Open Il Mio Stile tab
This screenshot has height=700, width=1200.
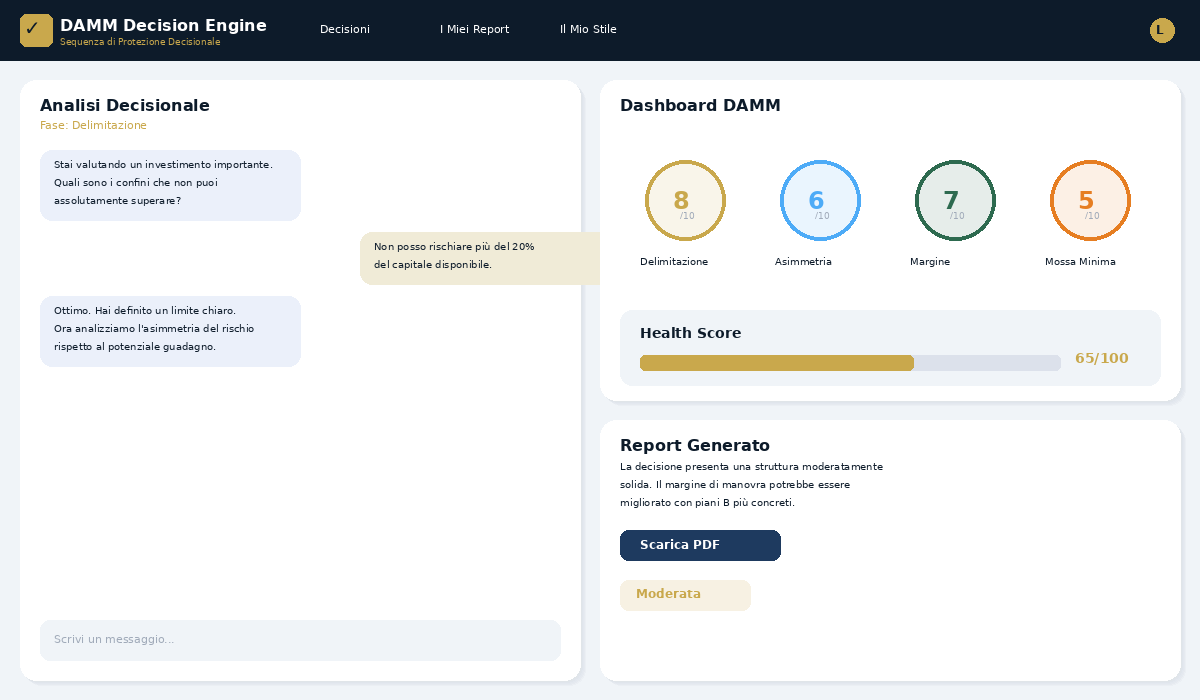[588, 30]
